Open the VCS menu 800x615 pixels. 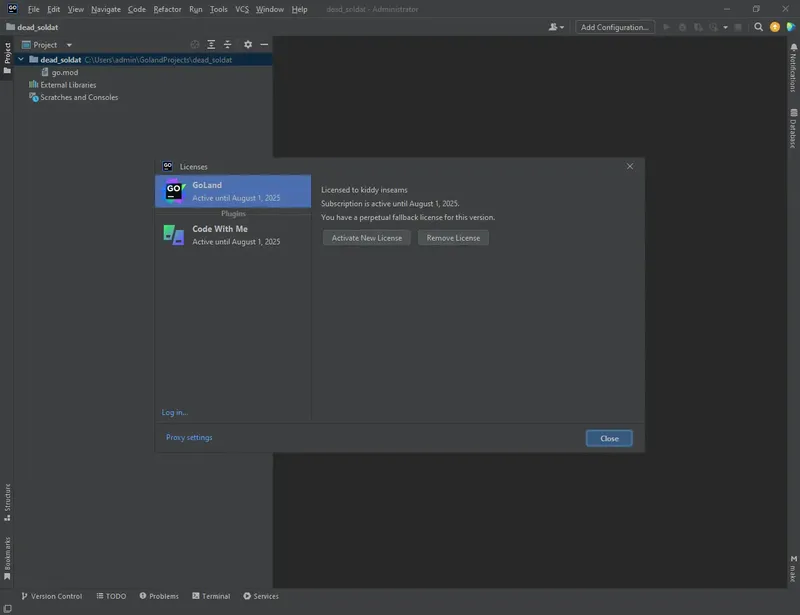tap(242, 9)
